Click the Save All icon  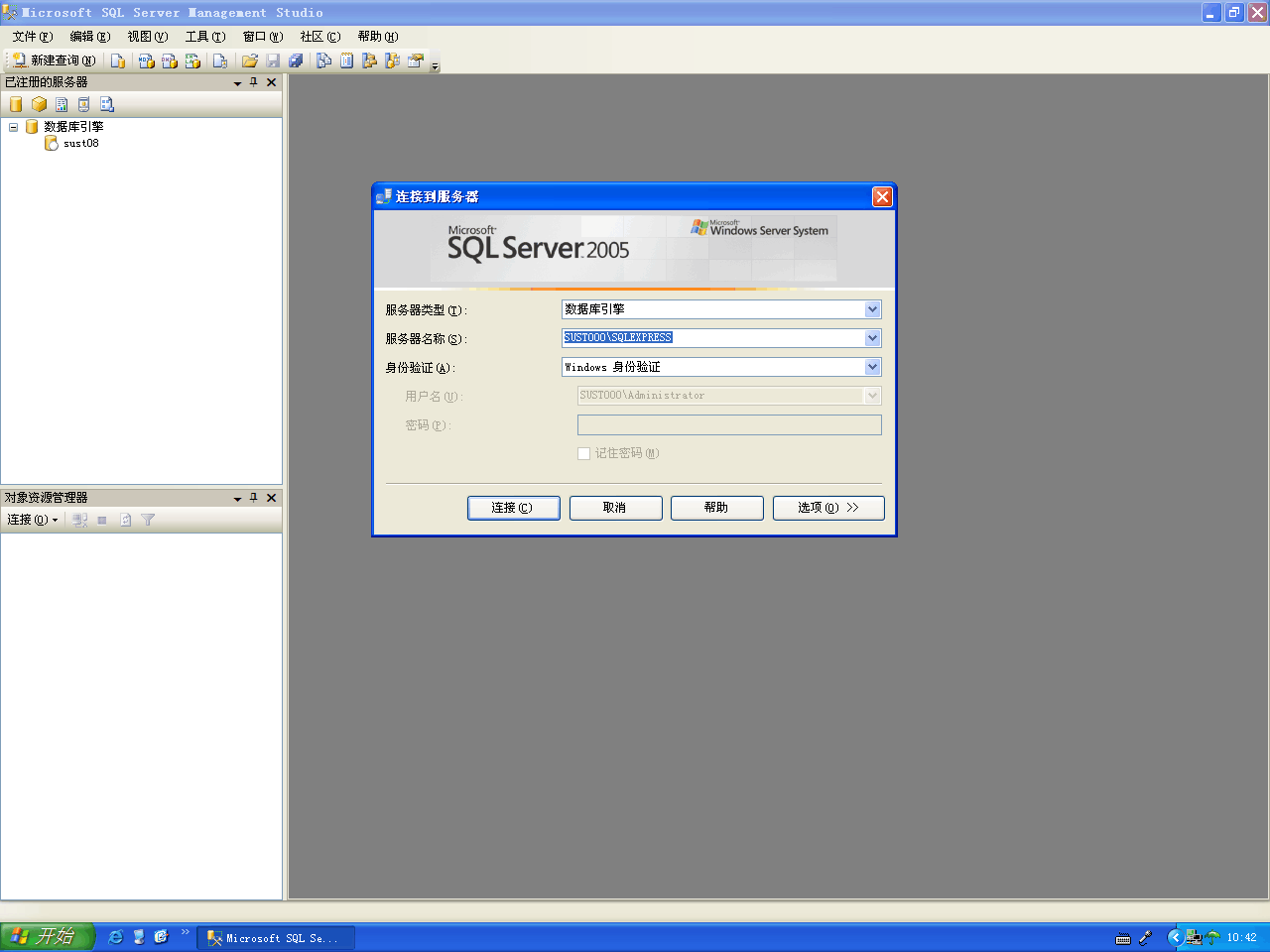(x=296, y=60)
